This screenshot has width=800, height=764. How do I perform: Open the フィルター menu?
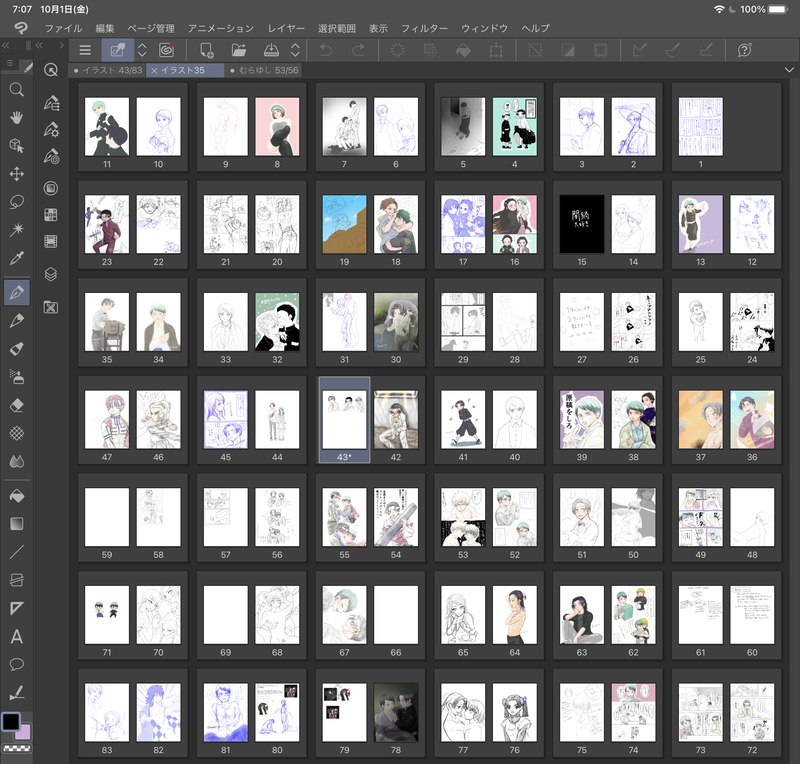tap(424, 29)
